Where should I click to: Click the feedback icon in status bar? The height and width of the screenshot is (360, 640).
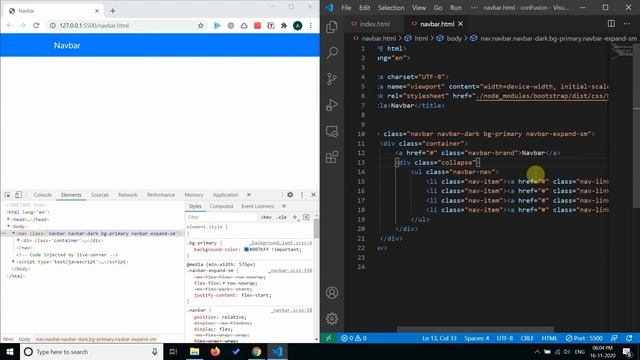coord(614,338)
